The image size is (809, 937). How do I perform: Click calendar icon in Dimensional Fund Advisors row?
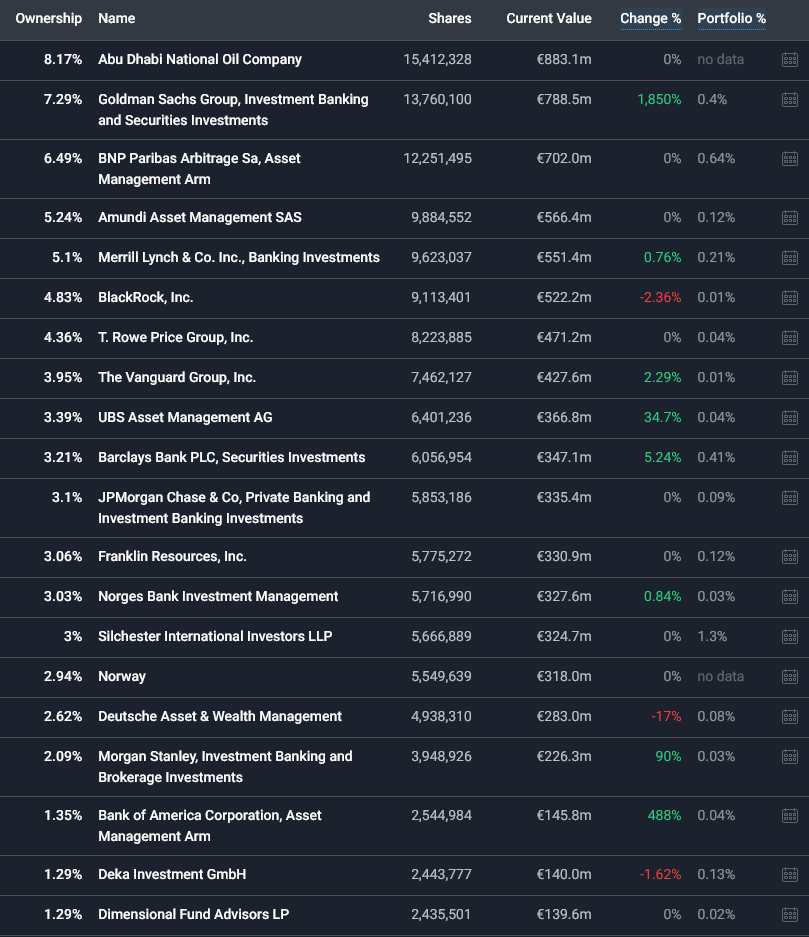(789, 915)
